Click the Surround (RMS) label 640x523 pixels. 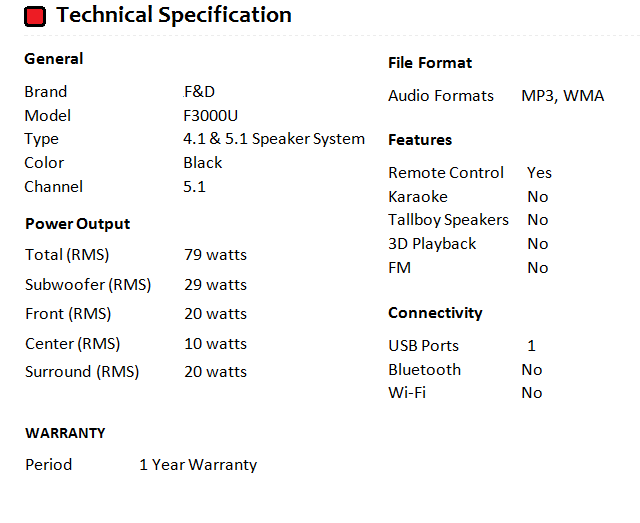[x=82, y=372]
